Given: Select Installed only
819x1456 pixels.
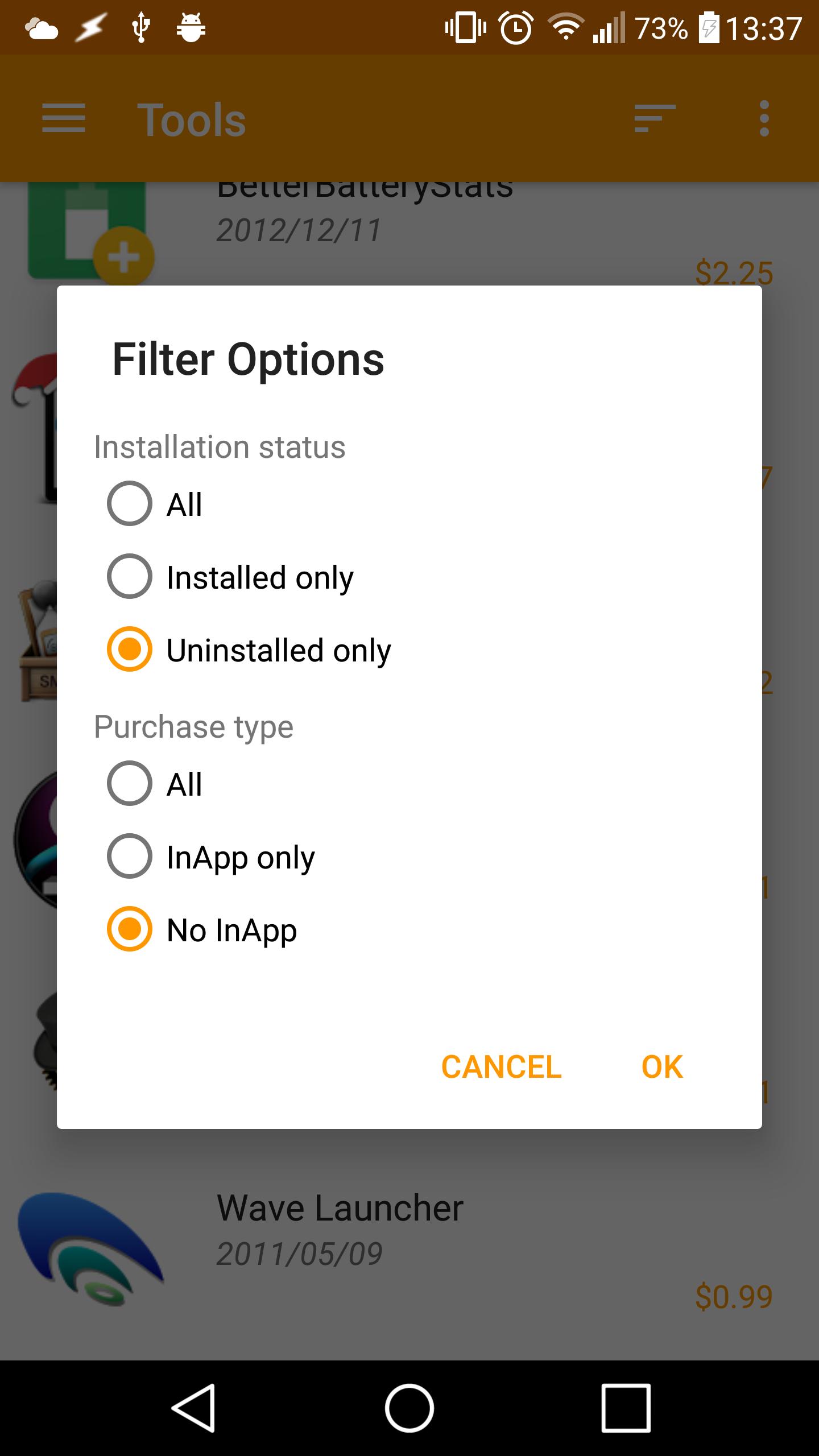Looking at the screenshot, I should (x=129, y=577).
